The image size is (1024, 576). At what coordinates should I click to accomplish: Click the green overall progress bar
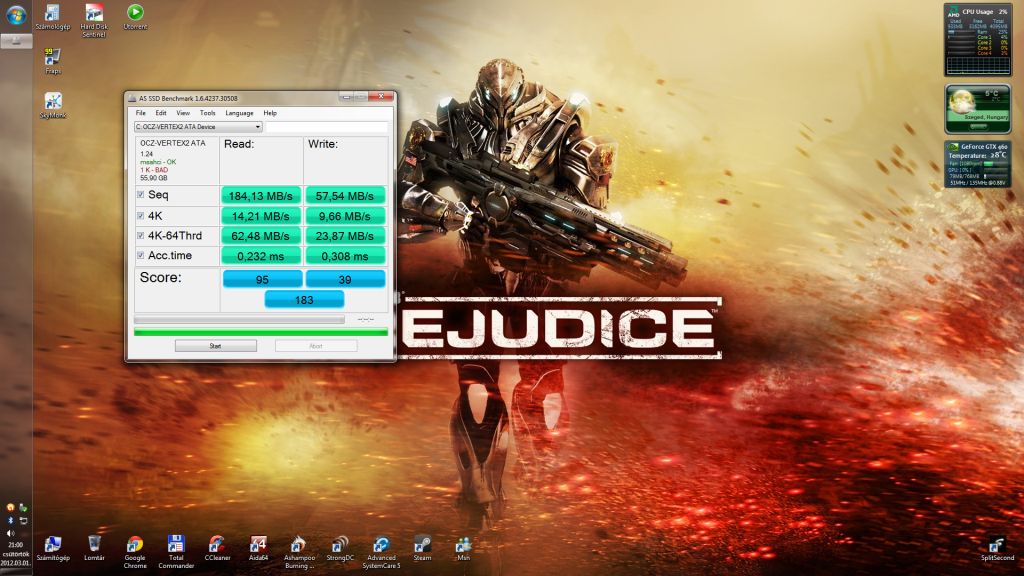[261, 332]
